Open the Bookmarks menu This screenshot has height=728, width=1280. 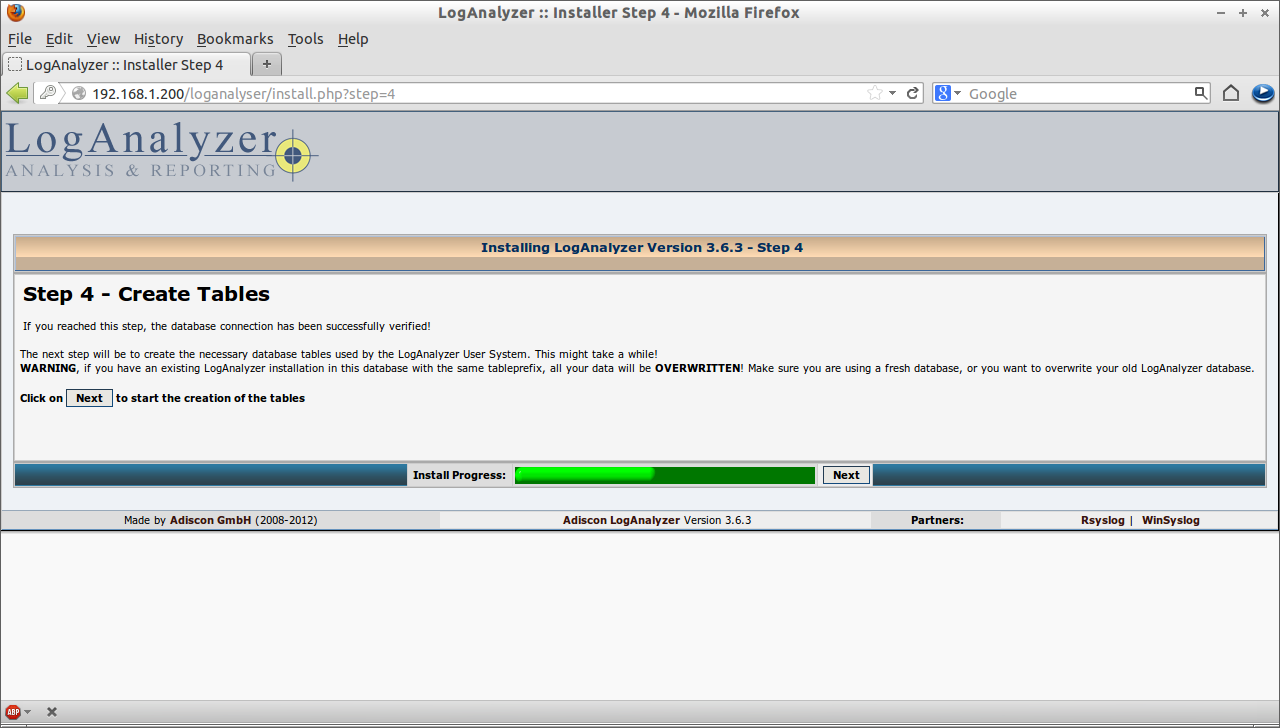click(235, 39)
